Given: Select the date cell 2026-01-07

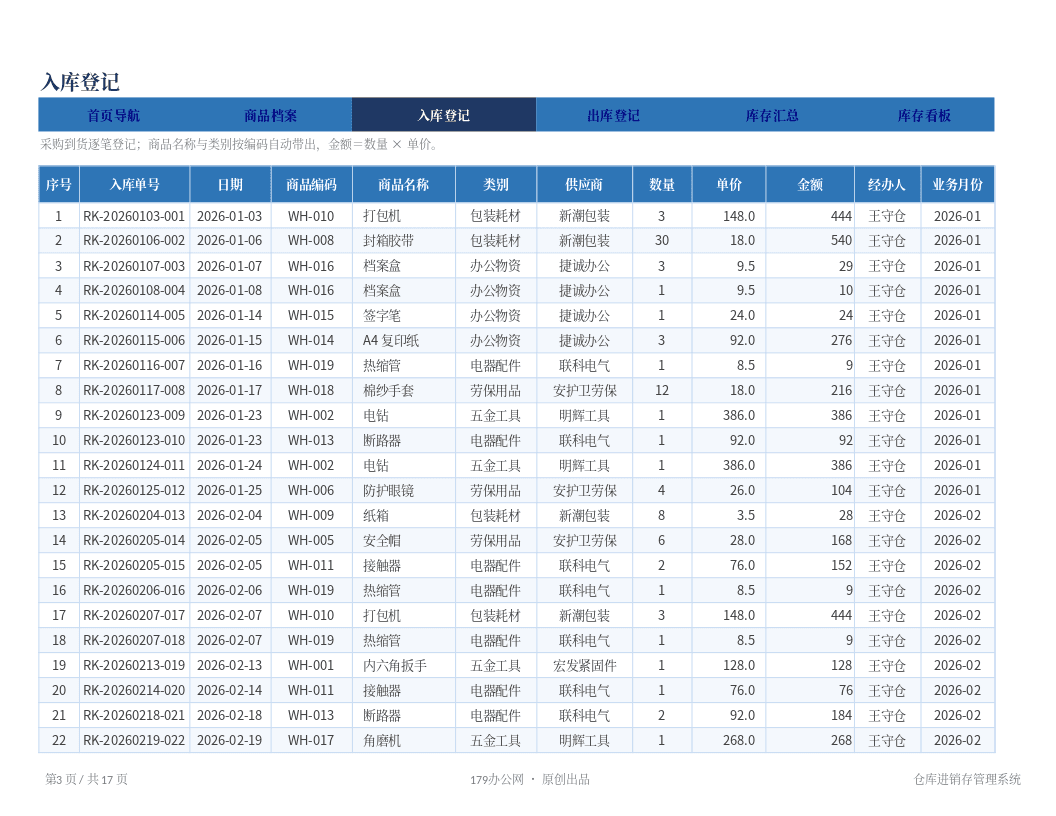Looking at the screenshot, I should click(230, 266).
